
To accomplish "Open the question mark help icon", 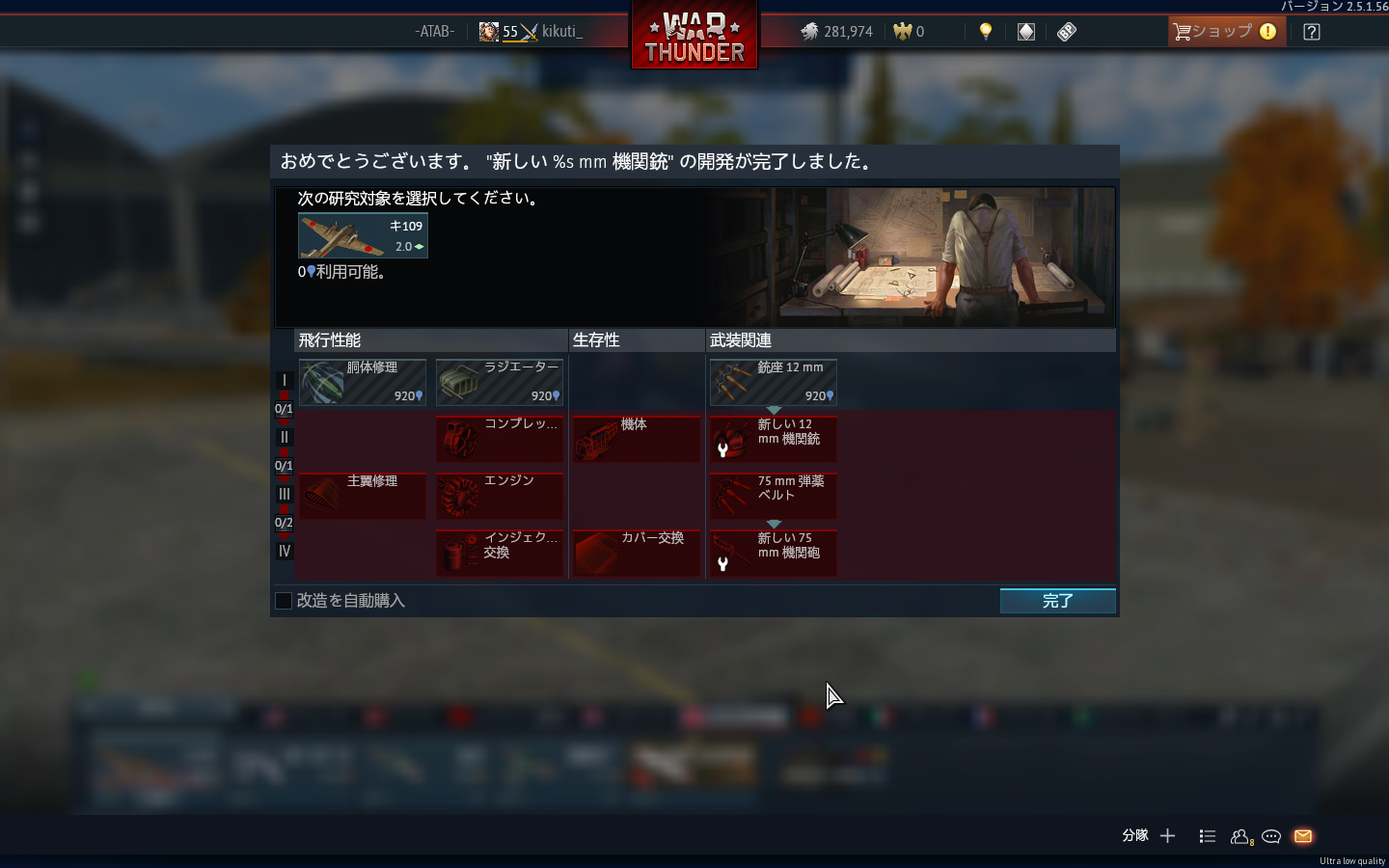I will click(x=1311, y=32).
